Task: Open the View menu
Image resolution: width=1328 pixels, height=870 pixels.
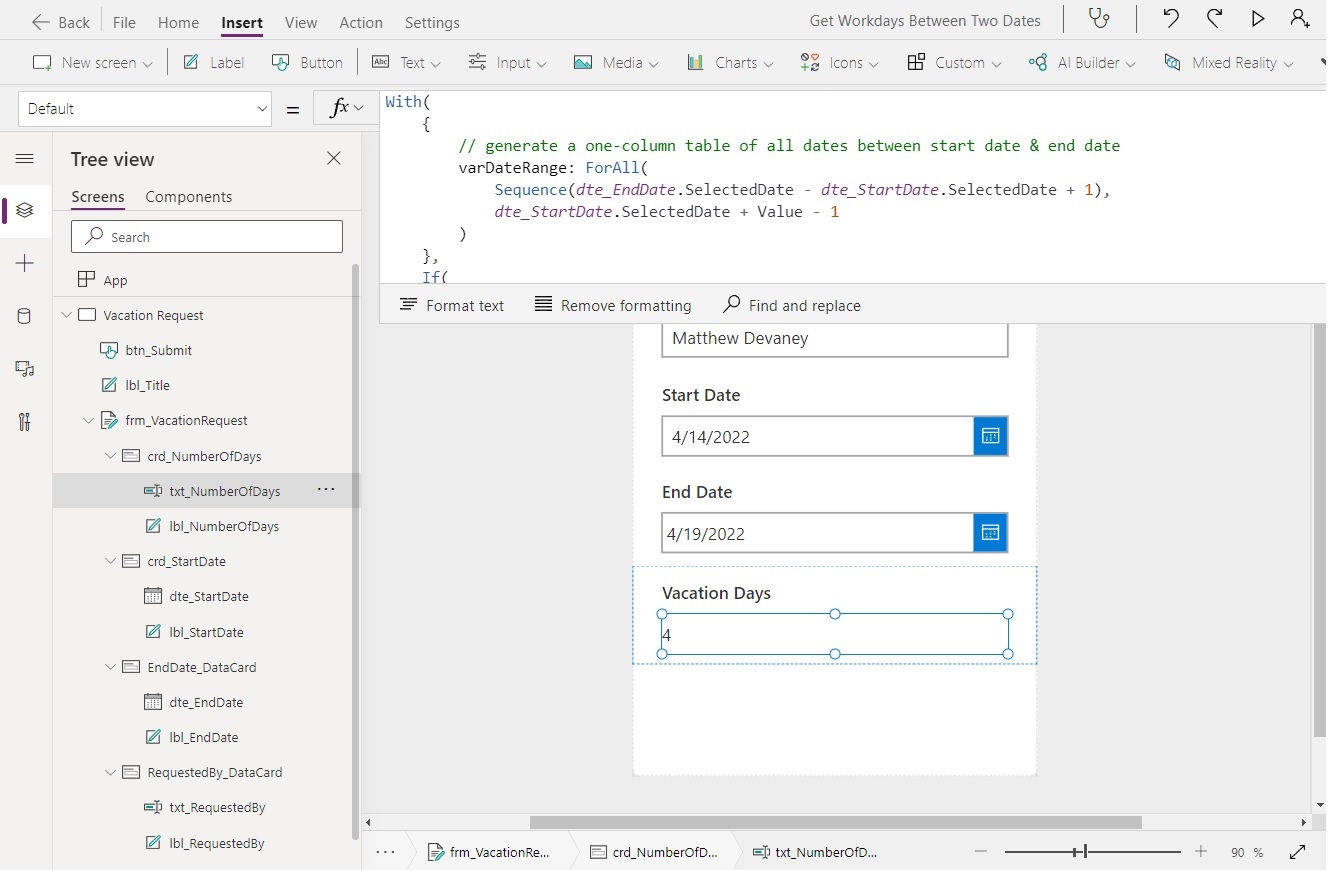Action: pyautogui.click(x=301, y=22)
